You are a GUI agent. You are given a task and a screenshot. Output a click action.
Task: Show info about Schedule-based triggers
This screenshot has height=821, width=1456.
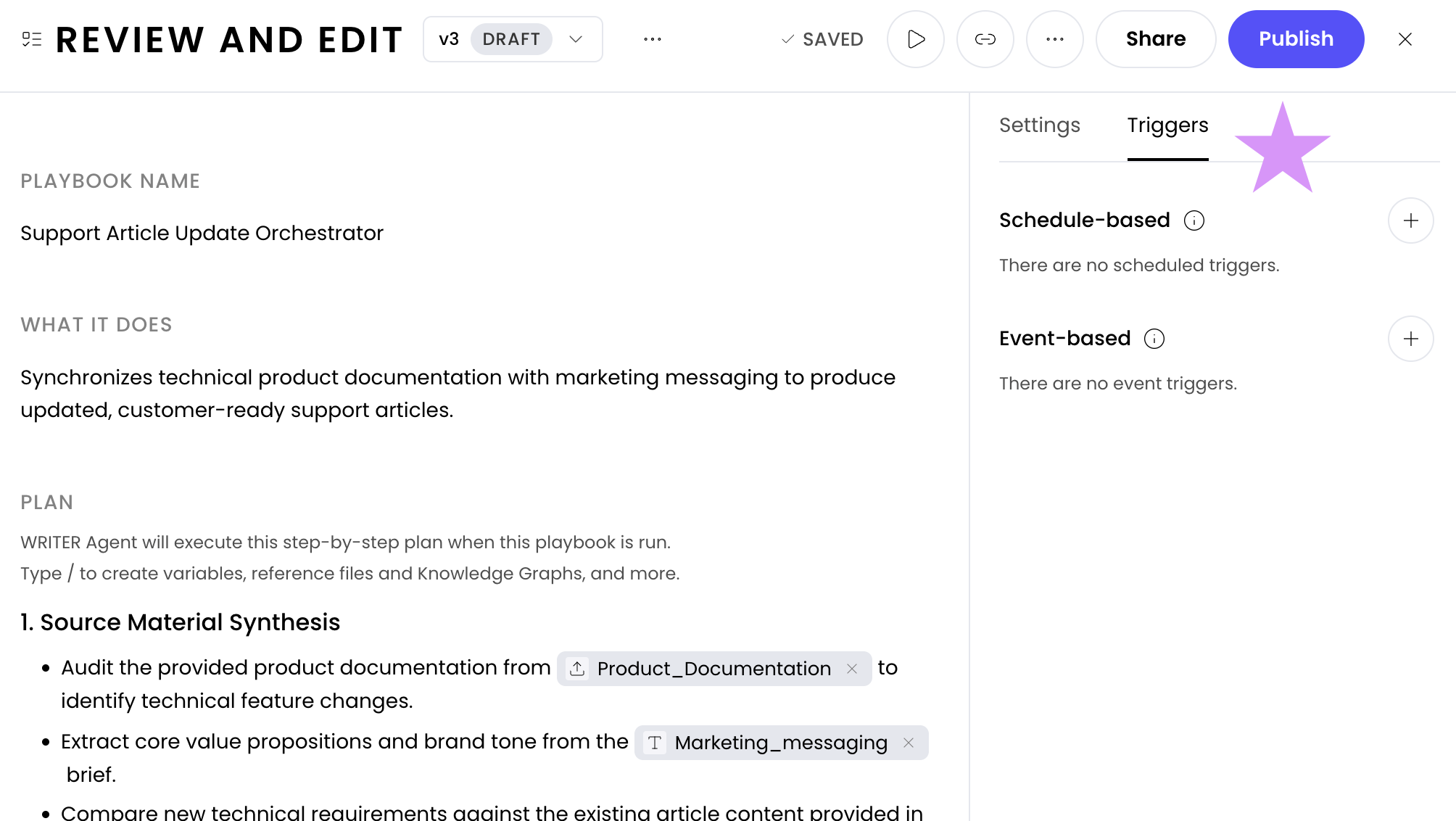pyautogui.click(x=1194, y=220)
